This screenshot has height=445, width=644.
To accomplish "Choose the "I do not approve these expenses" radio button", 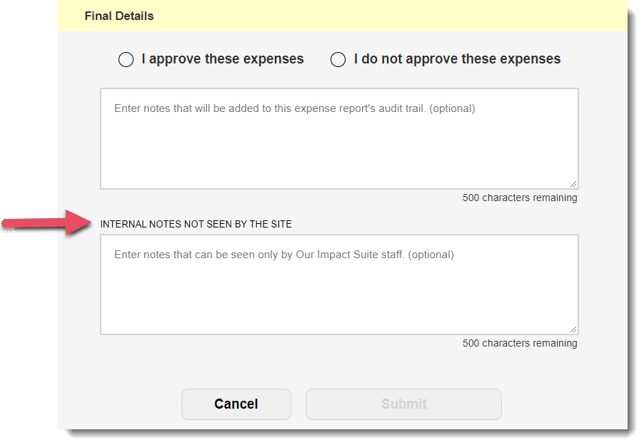I will [x=338, y=59].
